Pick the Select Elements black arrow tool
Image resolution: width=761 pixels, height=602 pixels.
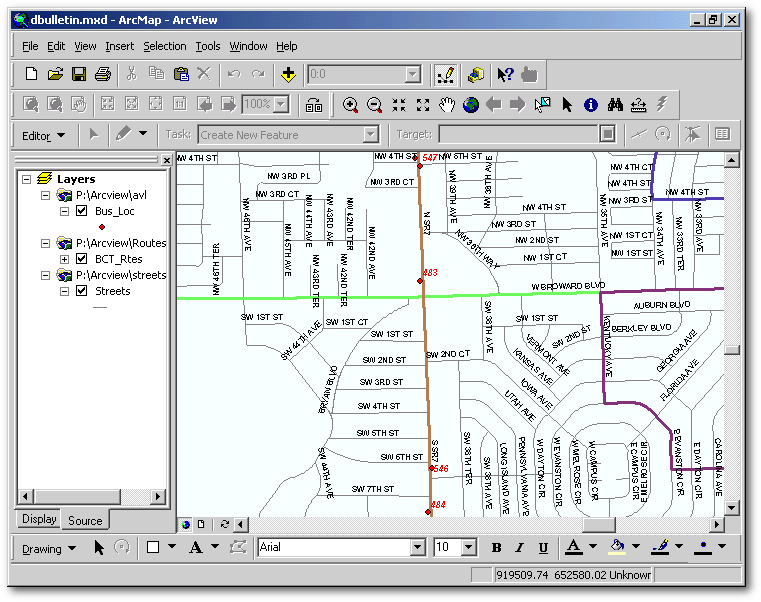tap(567, 105)
